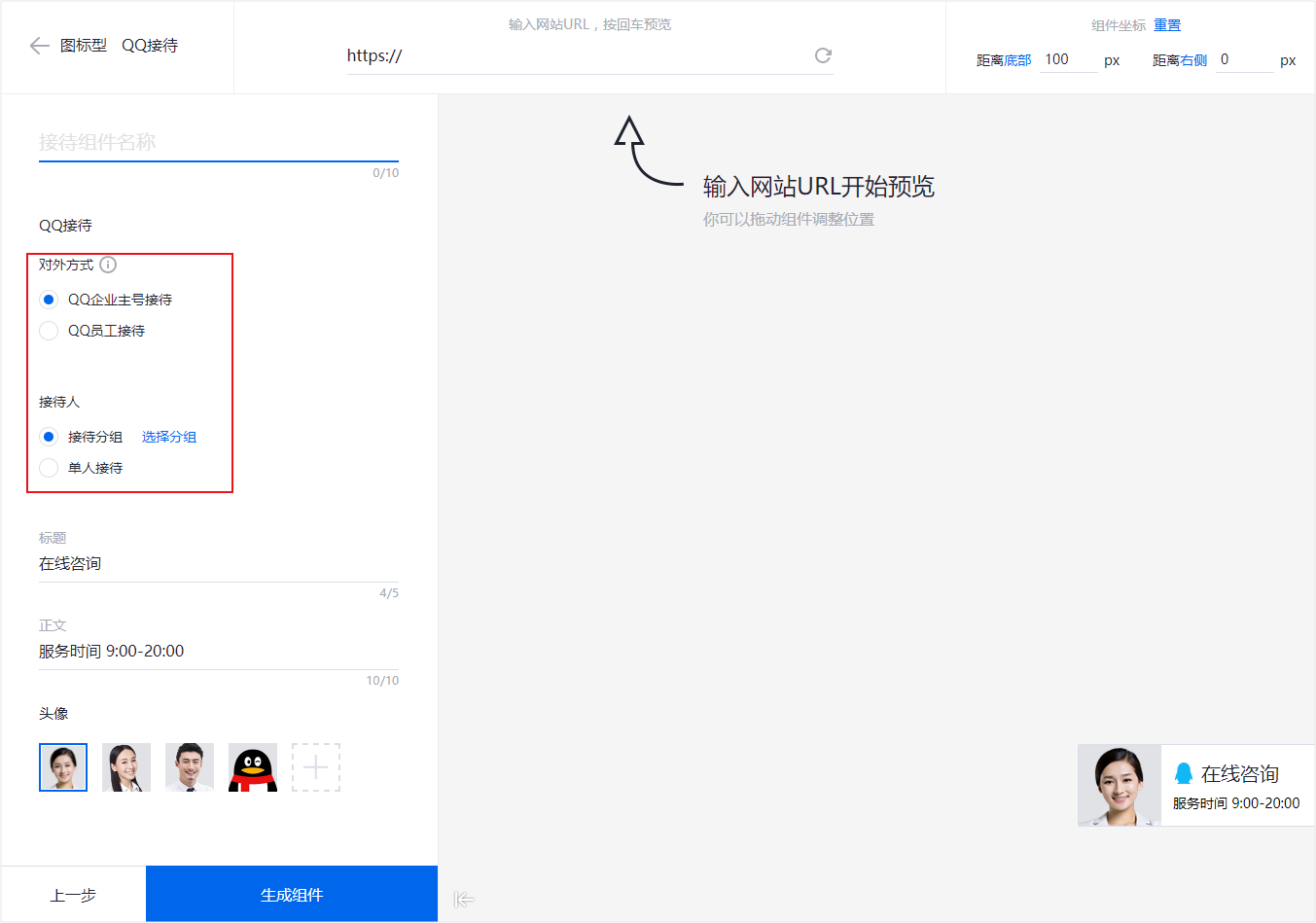Click the 上一步 button

73,894
